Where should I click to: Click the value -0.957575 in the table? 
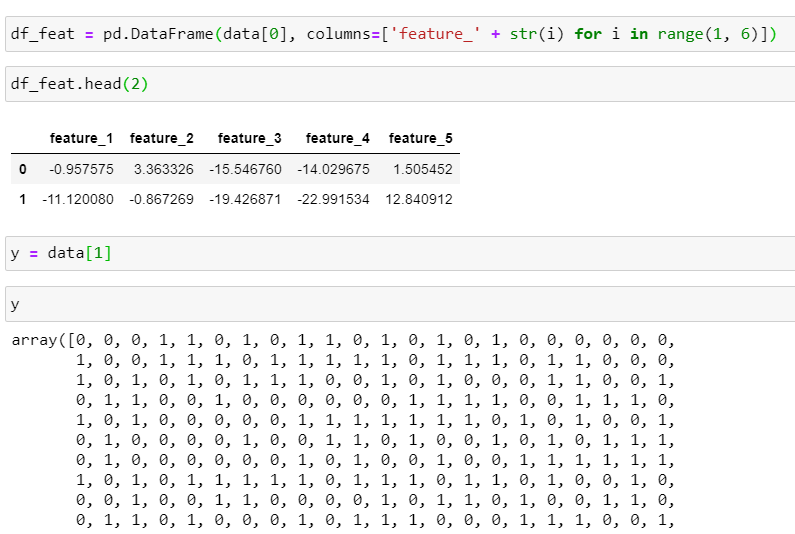pyautogui.click(x=83, y=169)
